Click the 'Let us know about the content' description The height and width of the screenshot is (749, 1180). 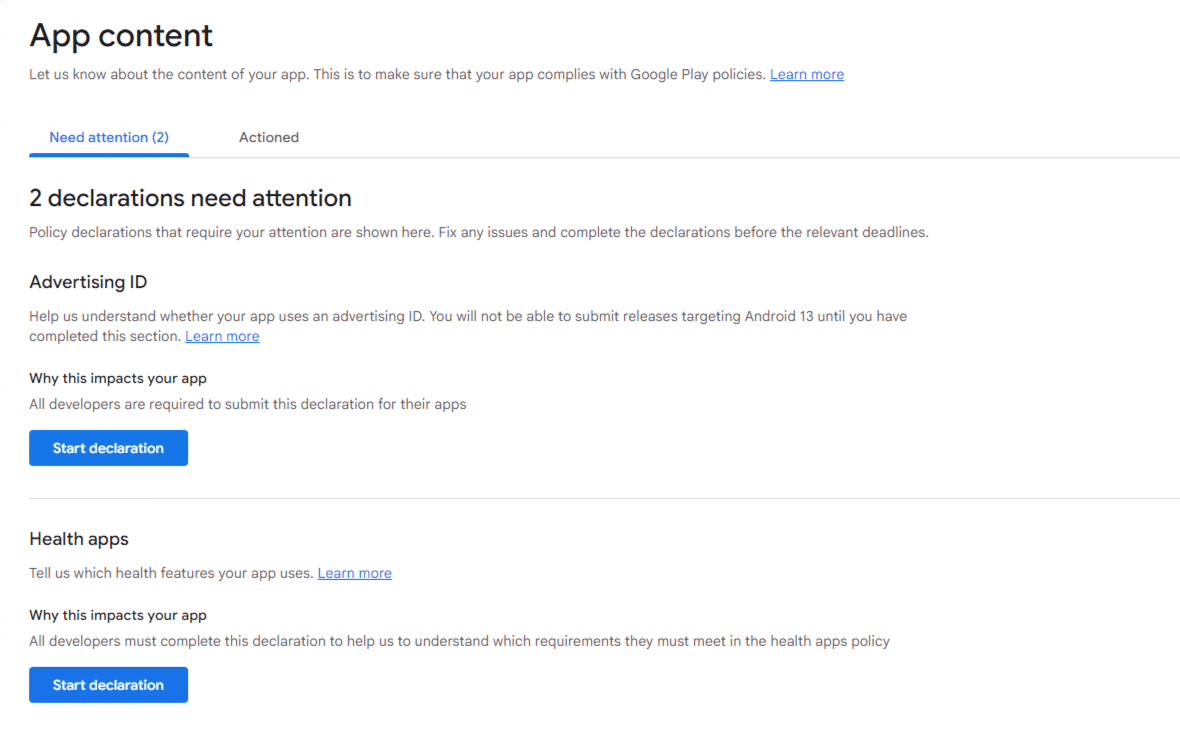pyautogui.click(x=398, y=74)
